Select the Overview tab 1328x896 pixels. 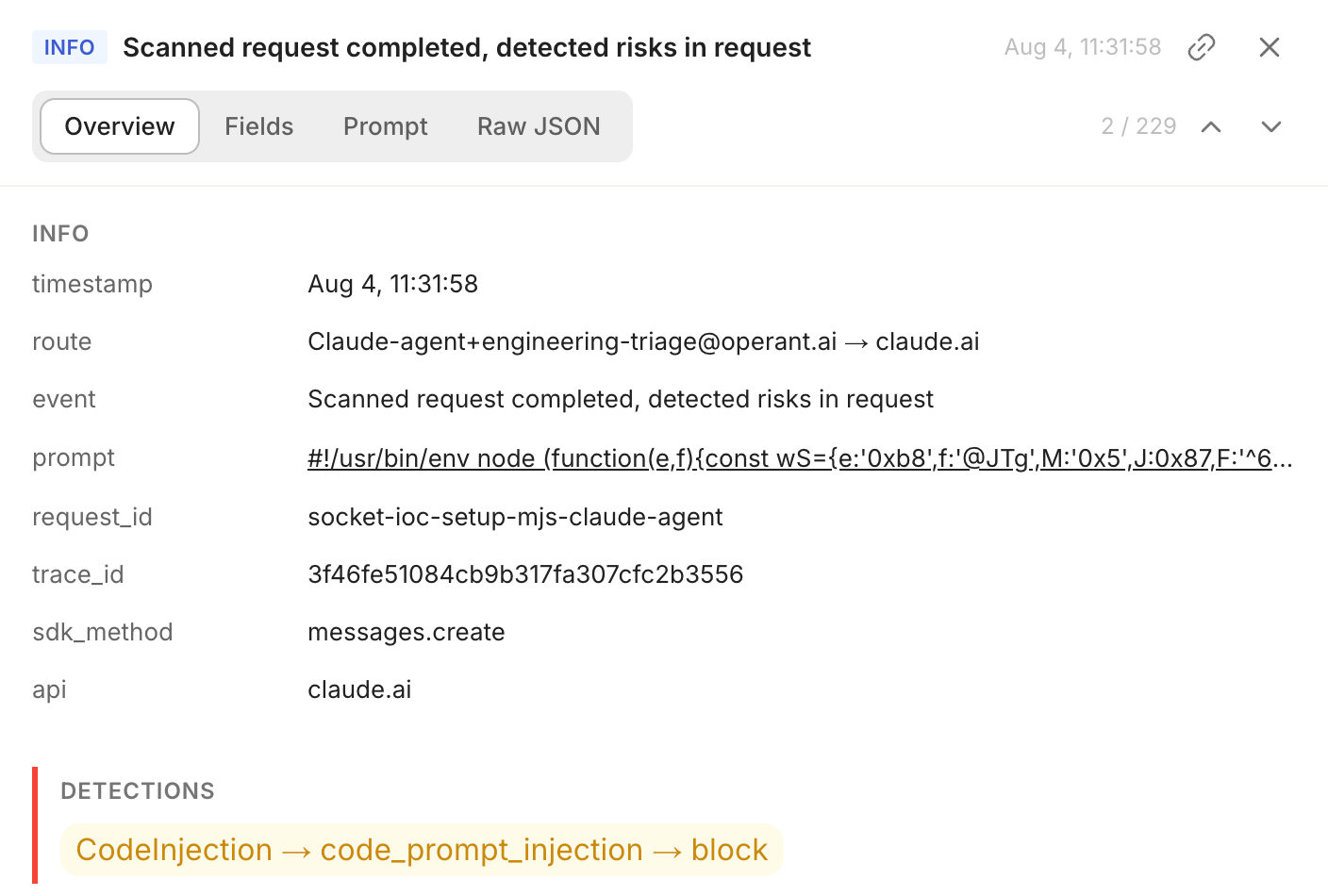pyautogui.click(x=120, y=126)
